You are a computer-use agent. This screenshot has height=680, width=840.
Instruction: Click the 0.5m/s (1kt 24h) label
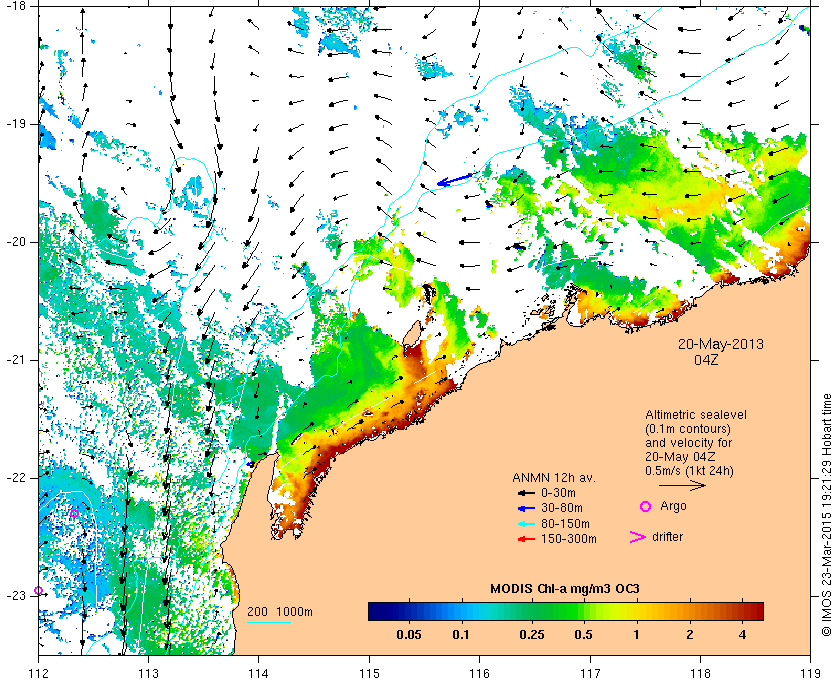pyautogui.click(x=689, y=471)
